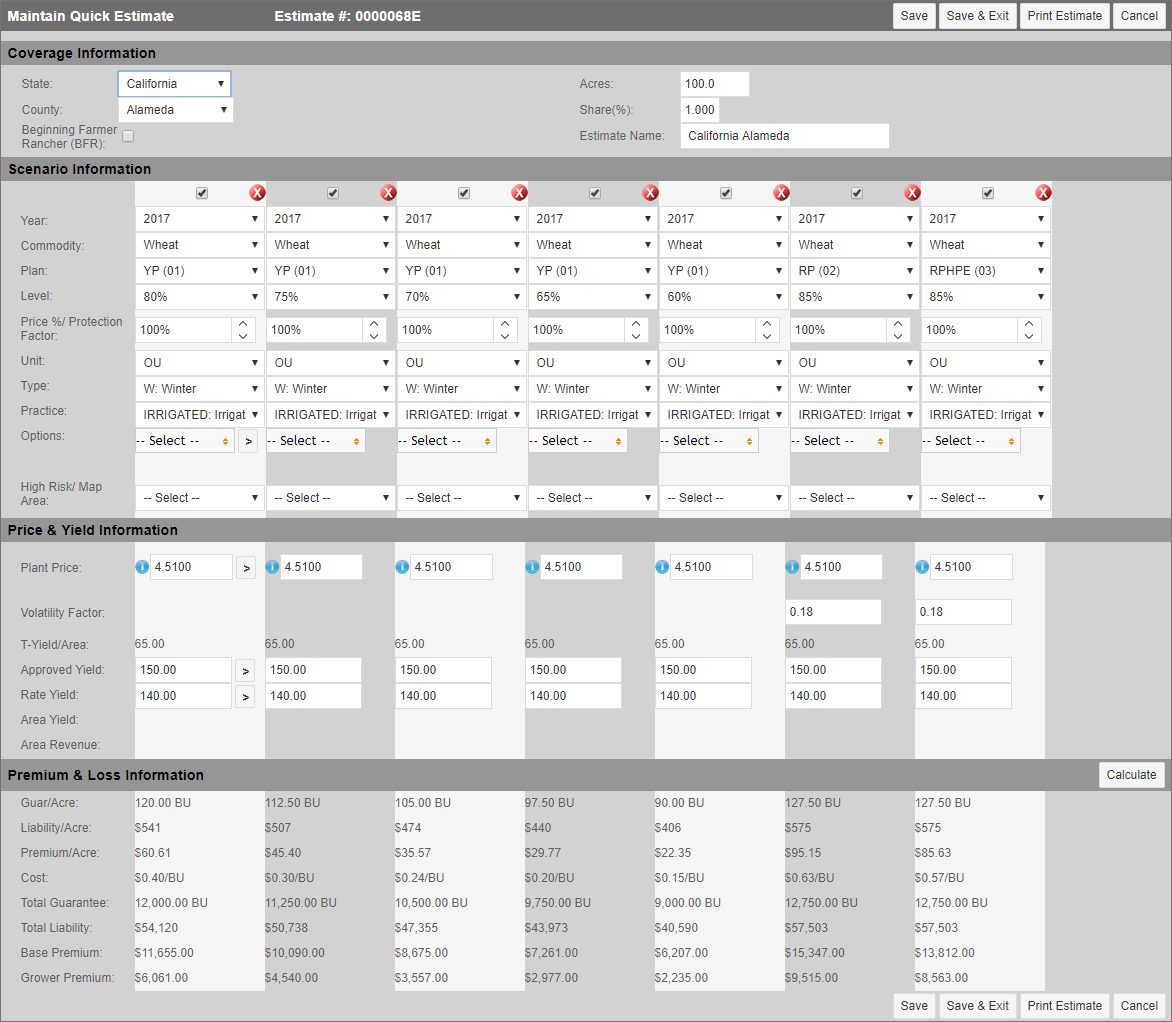Click Print Estimate in the header bar

1064,16
